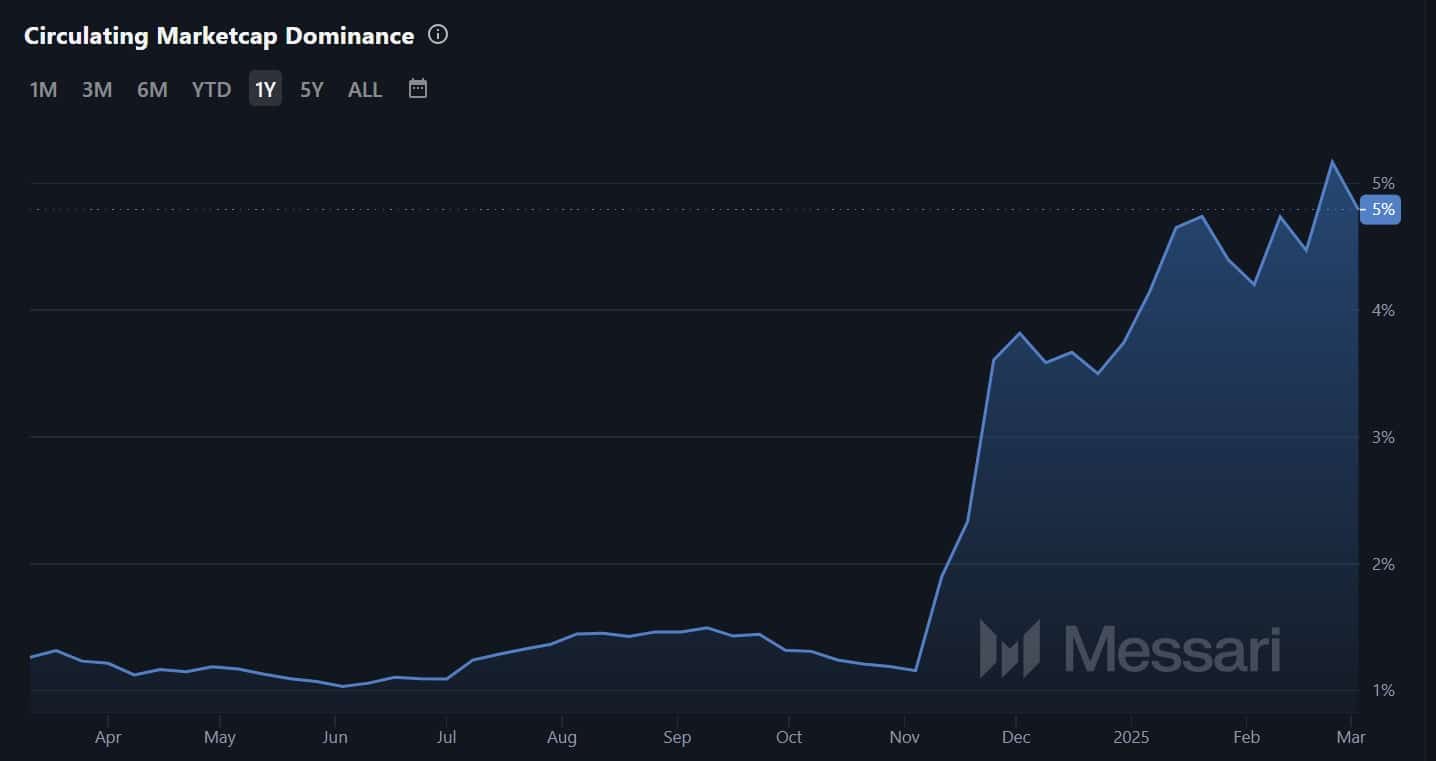Show ALL historical data range

365,89
